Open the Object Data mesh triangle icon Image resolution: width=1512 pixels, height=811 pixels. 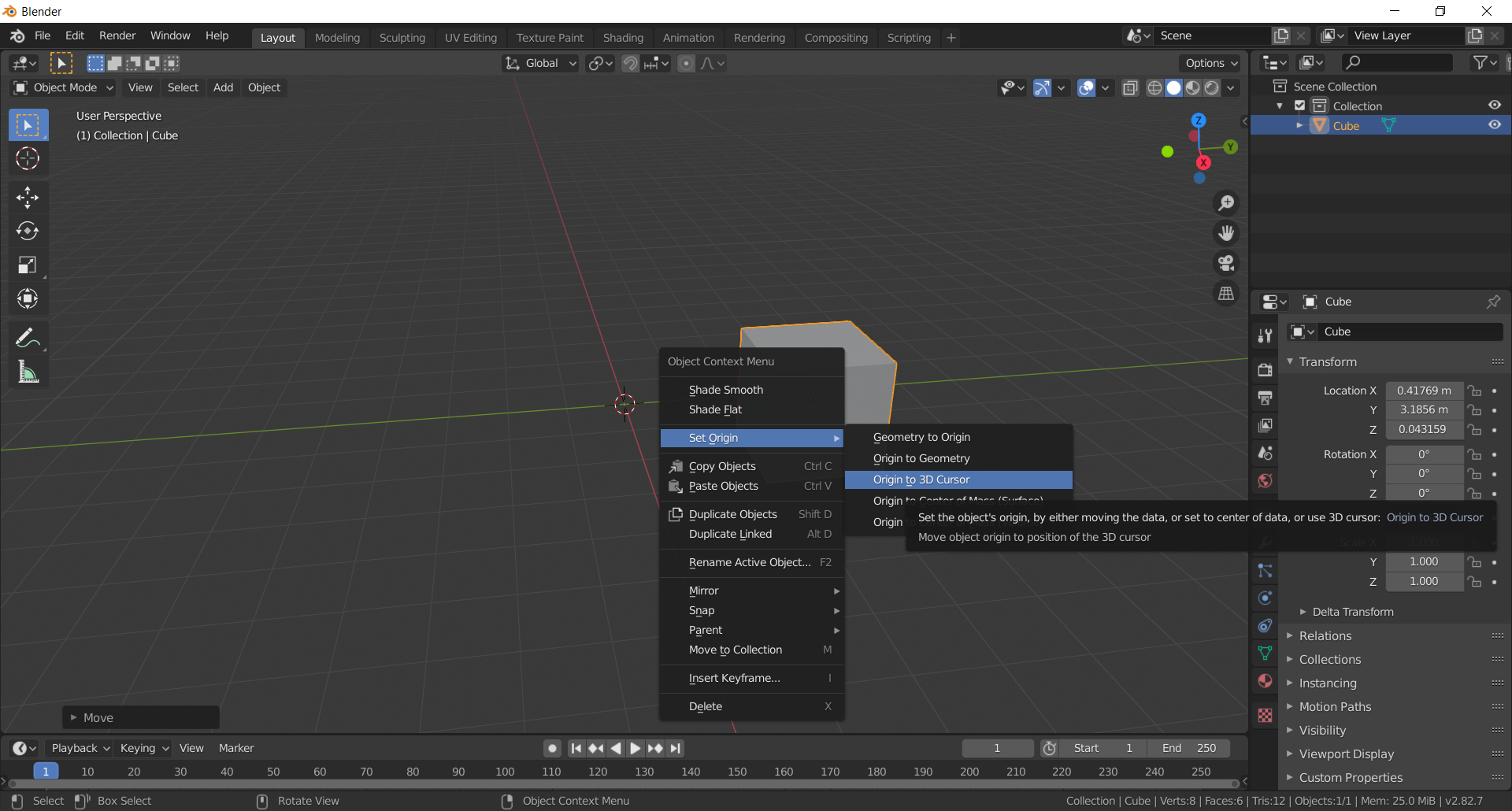pyautogui.click(x=1265, y=653)
